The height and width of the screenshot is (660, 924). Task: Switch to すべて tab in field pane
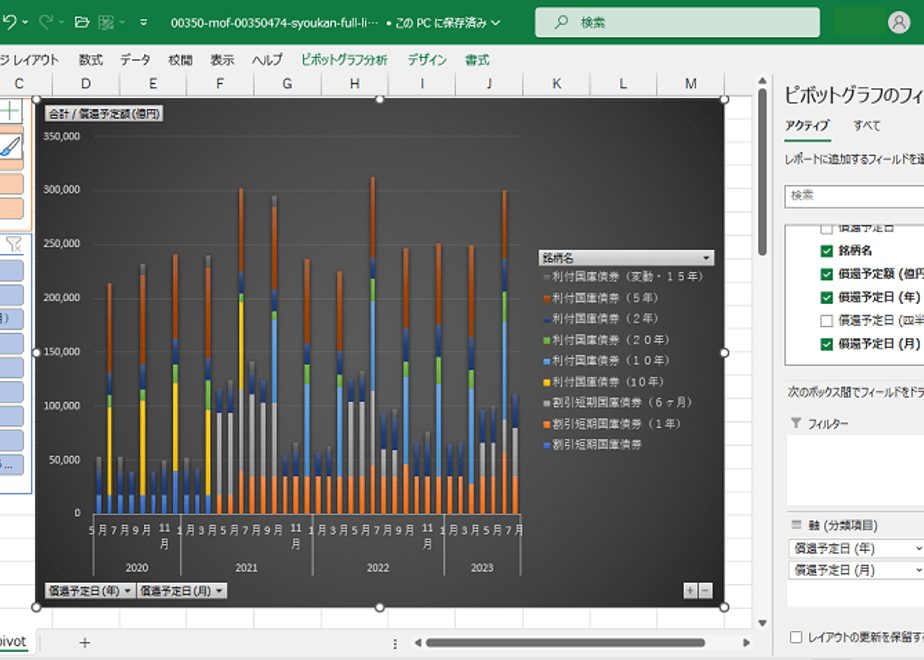tap(866, 126)
